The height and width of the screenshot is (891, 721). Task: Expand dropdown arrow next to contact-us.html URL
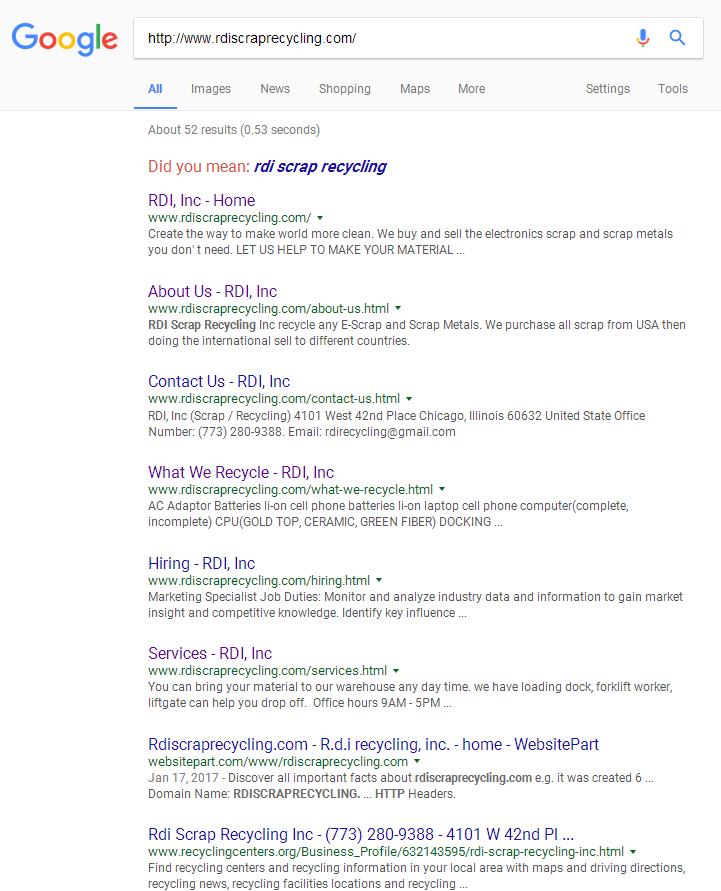tap(409, 399)
